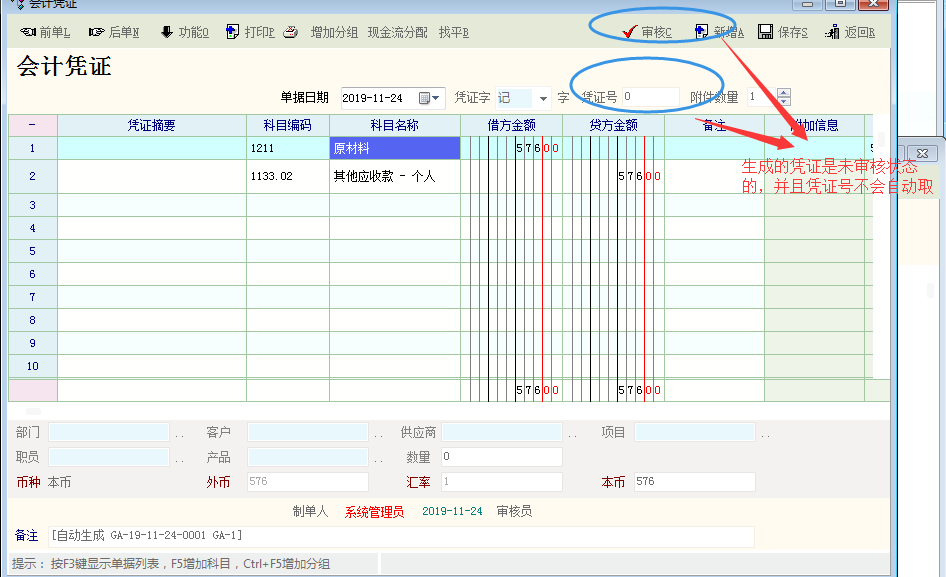Click the 找平 balance button
This screenshot has height=577, width=946.
[x=453, y=33]
